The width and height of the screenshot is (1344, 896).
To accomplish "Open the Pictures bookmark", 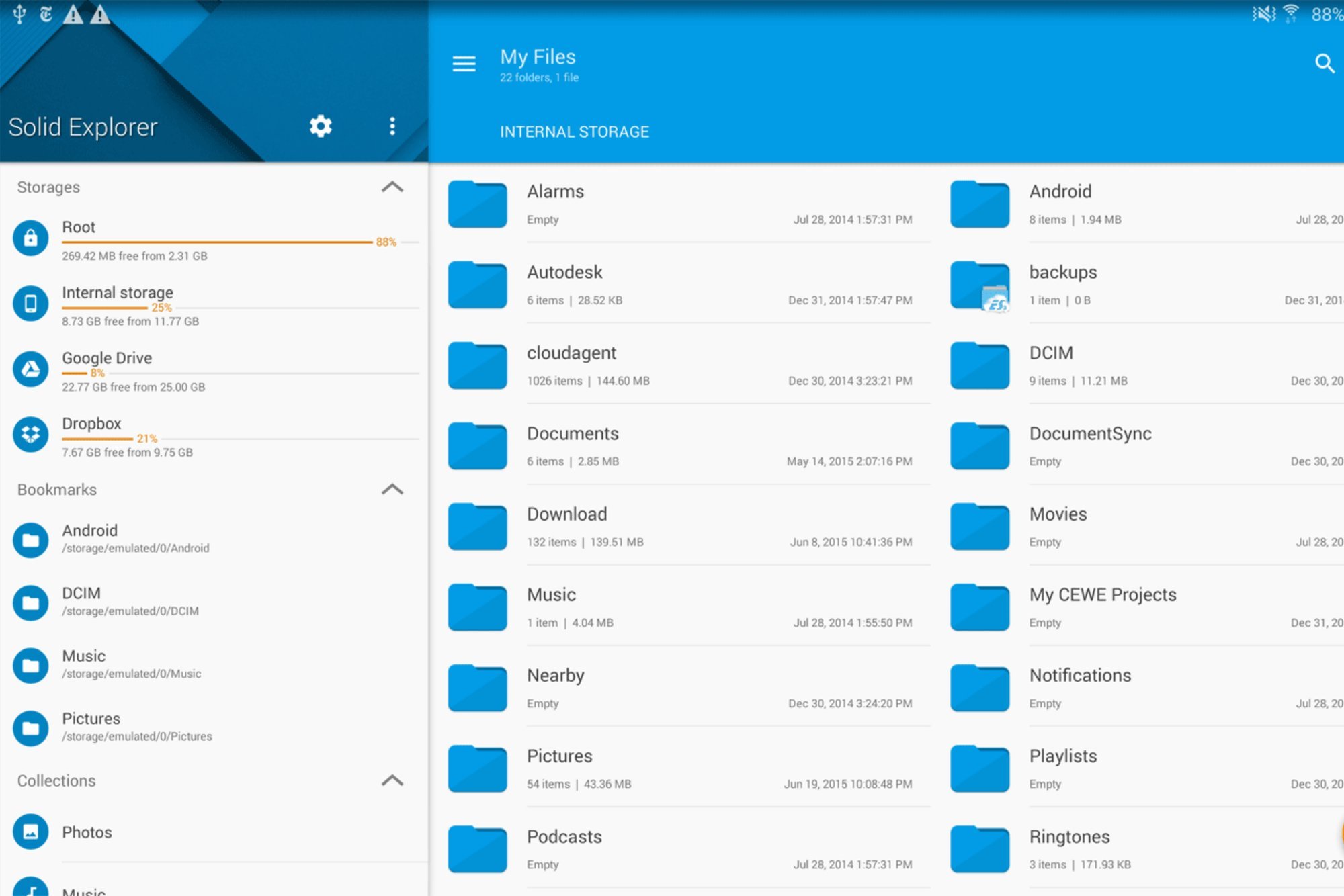I will (91, 719).
